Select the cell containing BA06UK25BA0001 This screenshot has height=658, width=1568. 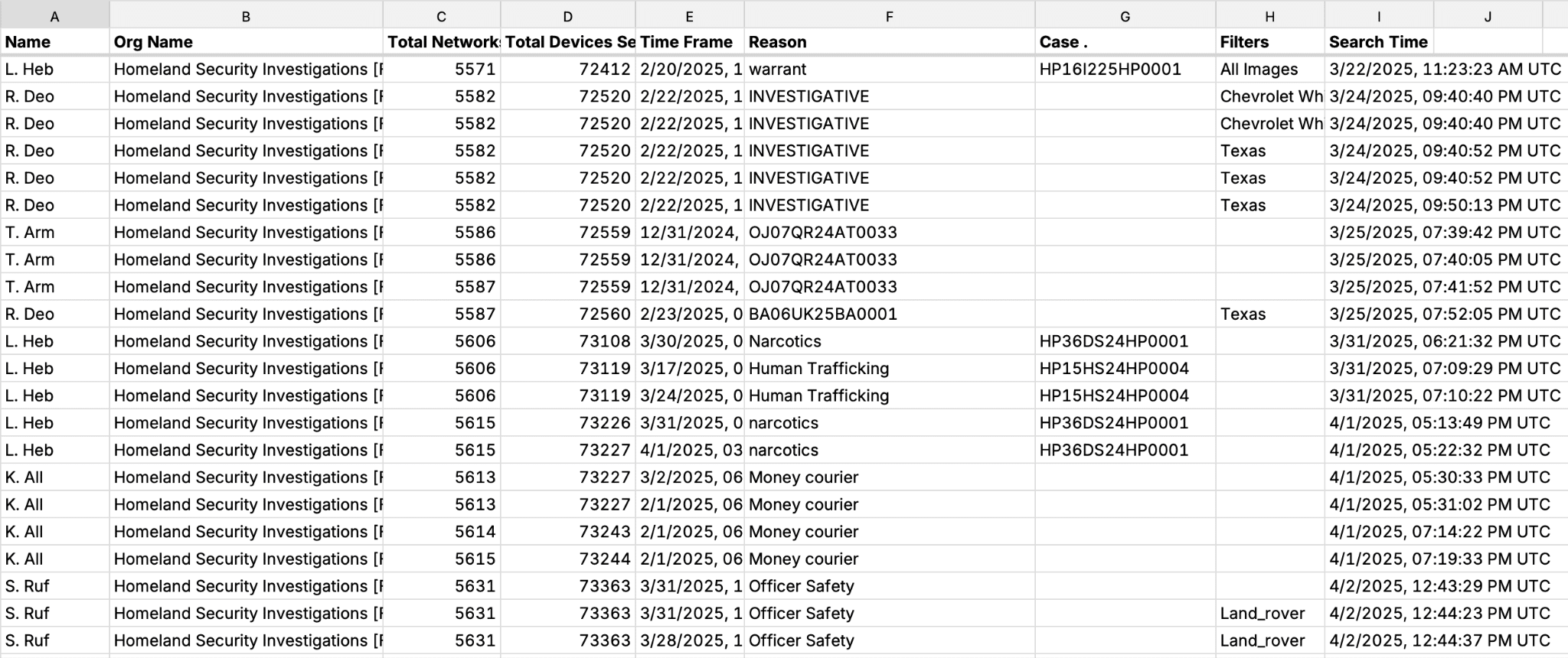click(x=888, y=314)
